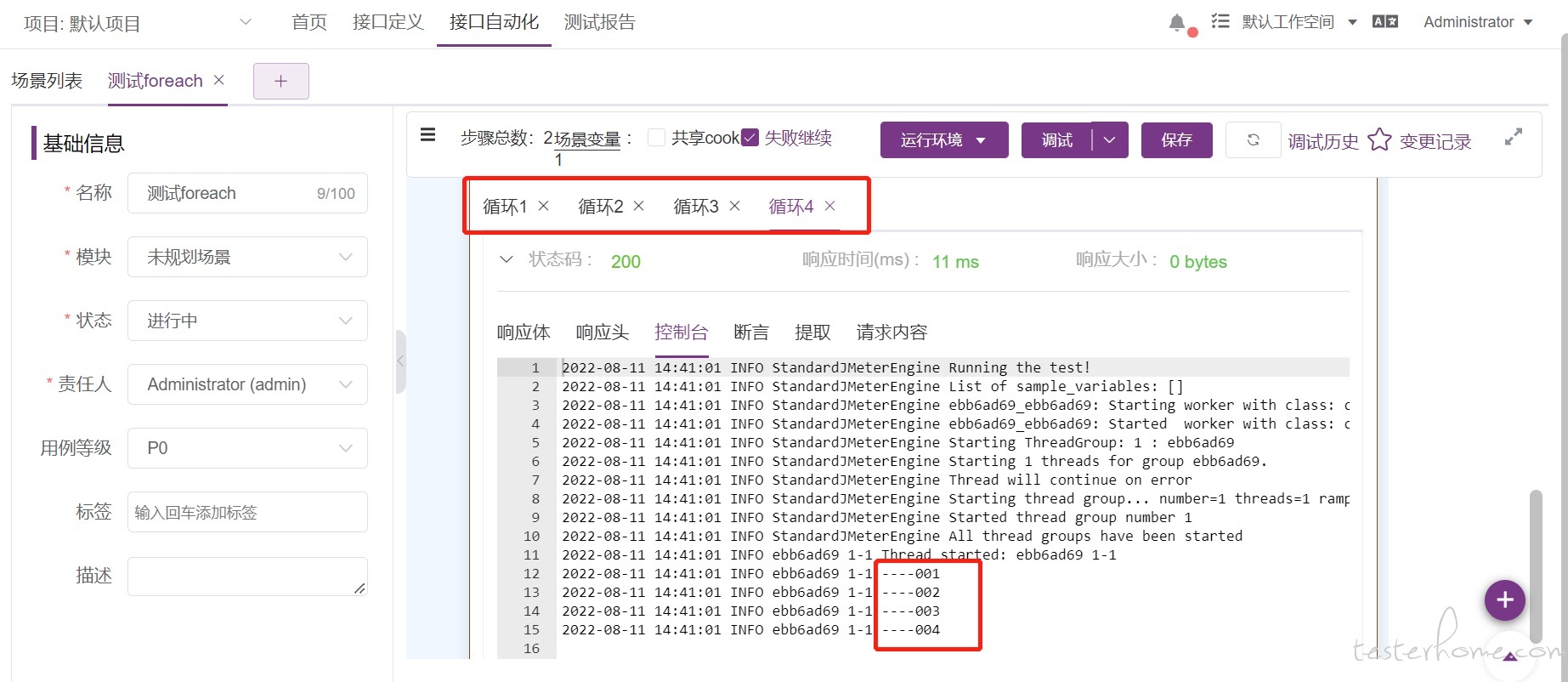Switch to 控制台 tab
This screenshot has width=1568, height=682.
click(x=682, y=332)
